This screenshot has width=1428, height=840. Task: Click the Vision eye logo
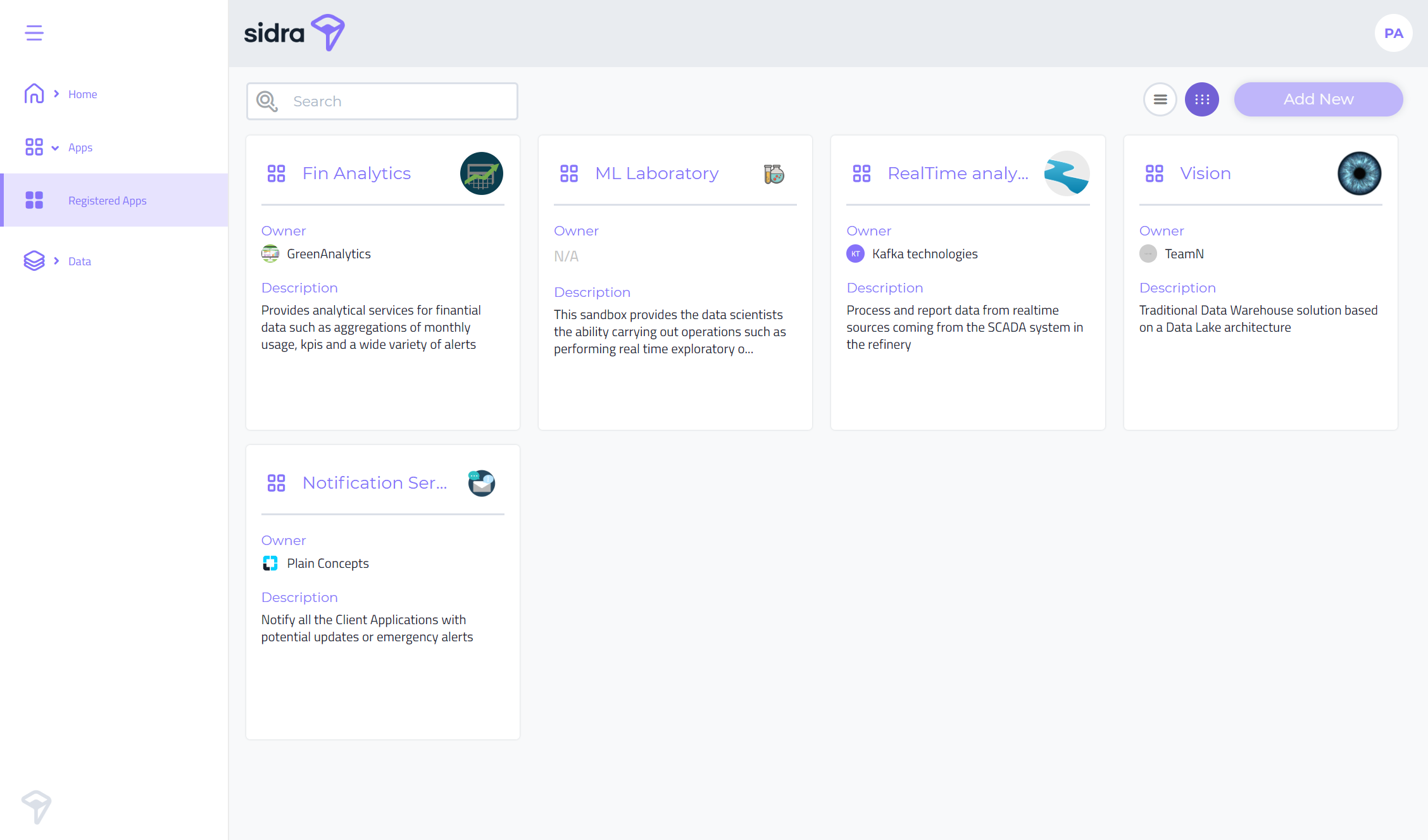tap(1359, 173)
